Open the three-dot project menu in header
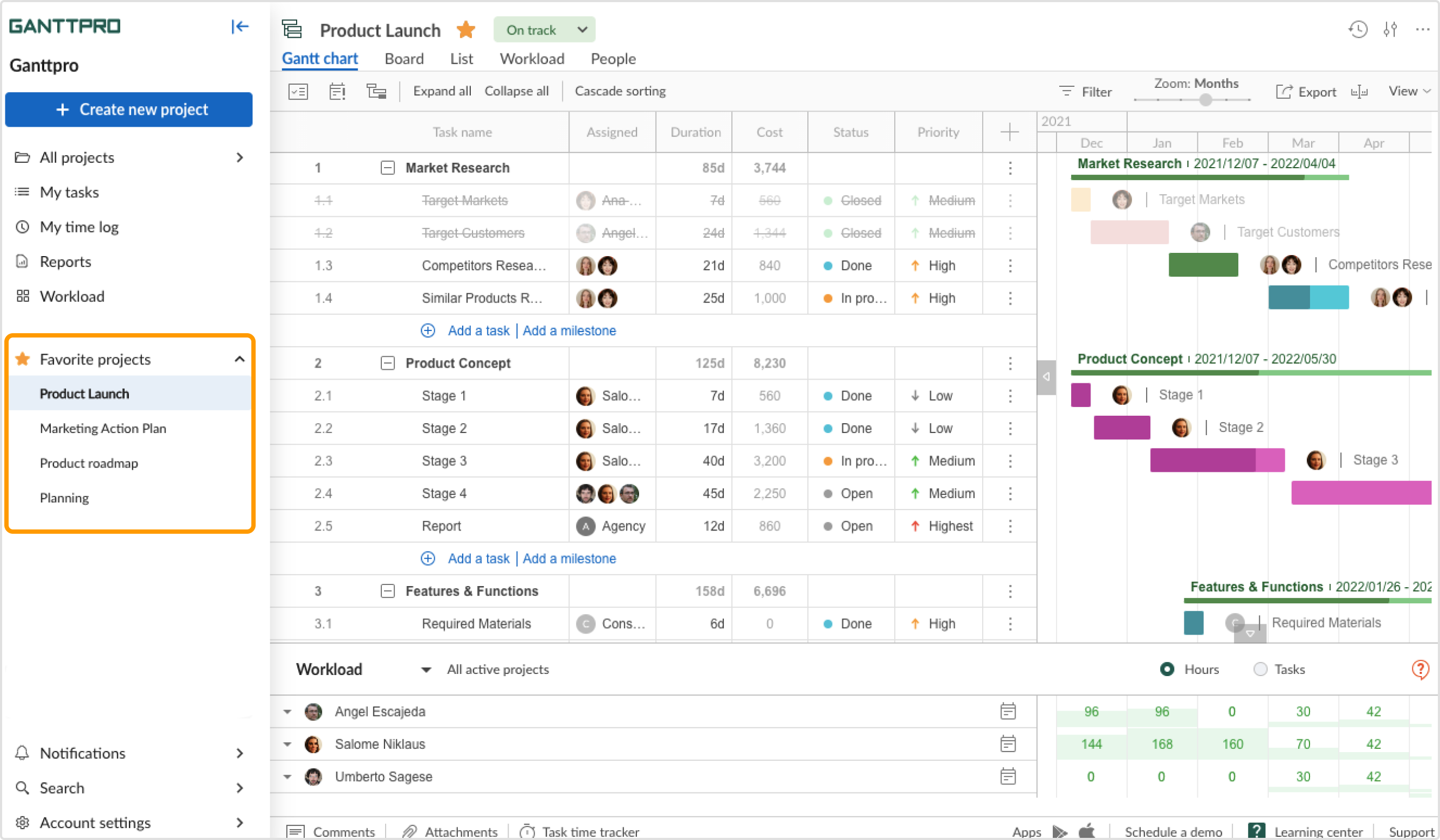 click(1422, 29)
